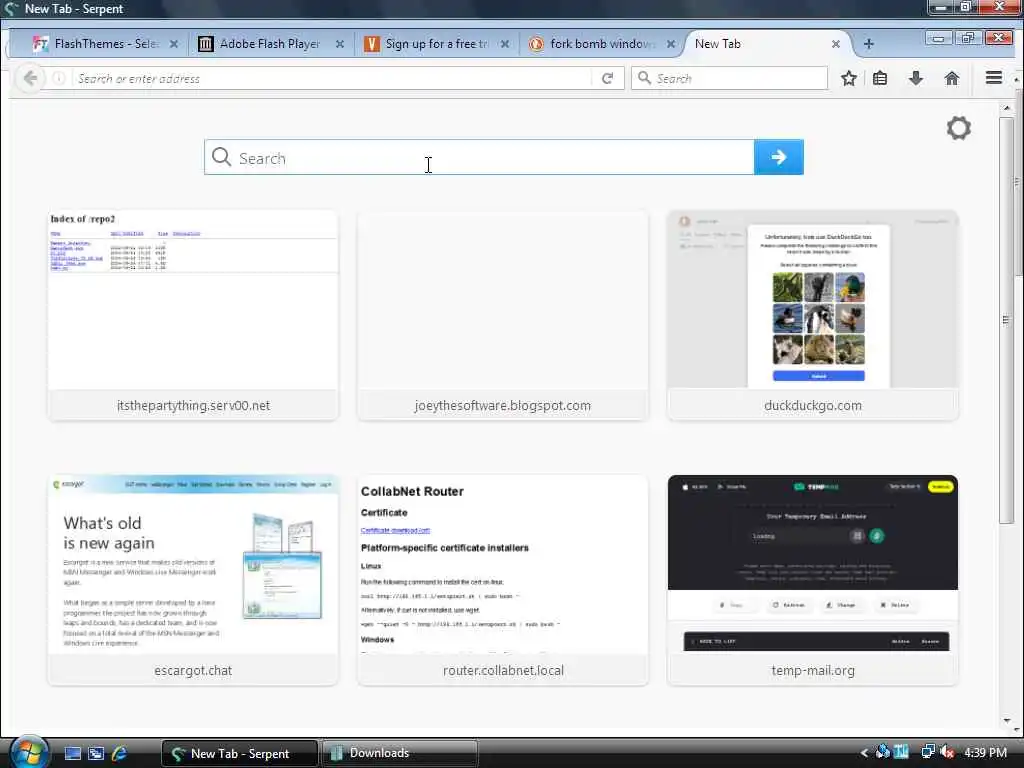Click Show Desktop quick launch icon
The image size is (1024, 768).
coord(72,753)
